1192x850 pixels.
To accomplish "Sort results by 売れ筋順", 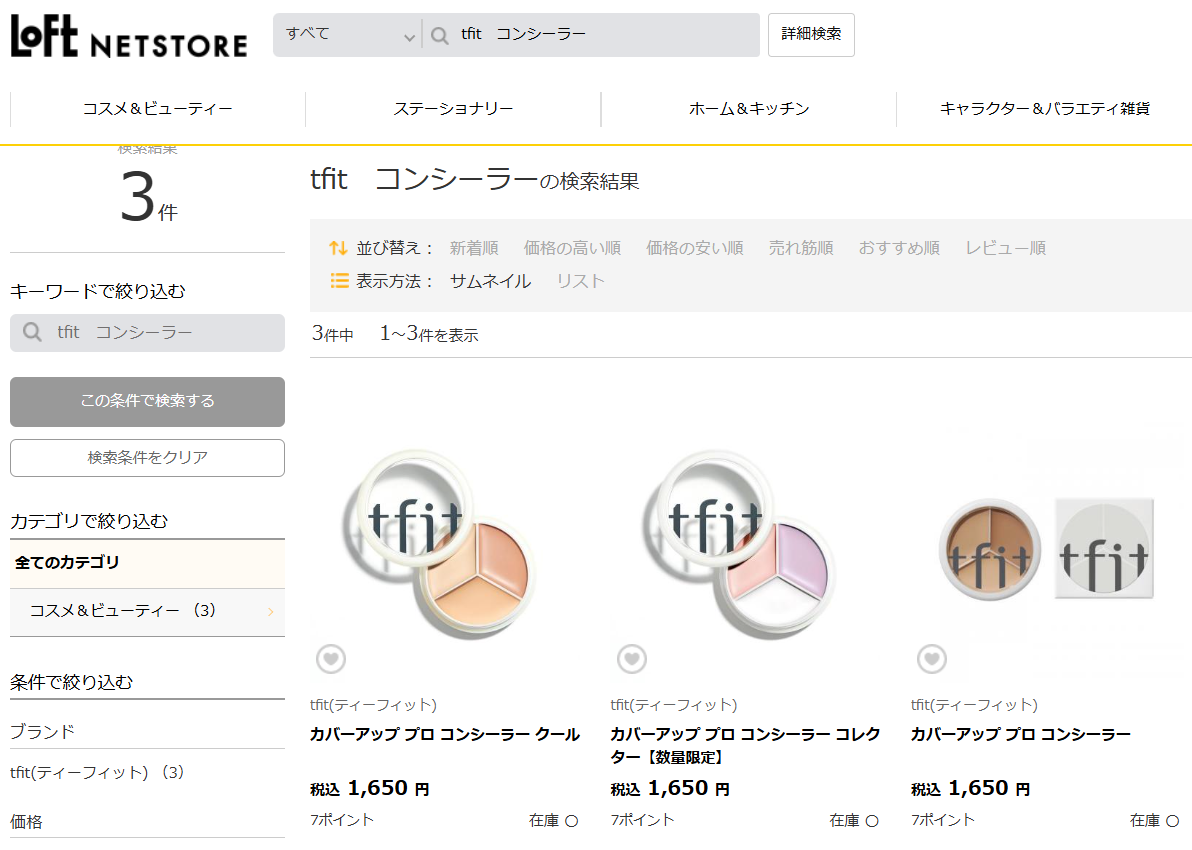I will coord(800,248).
